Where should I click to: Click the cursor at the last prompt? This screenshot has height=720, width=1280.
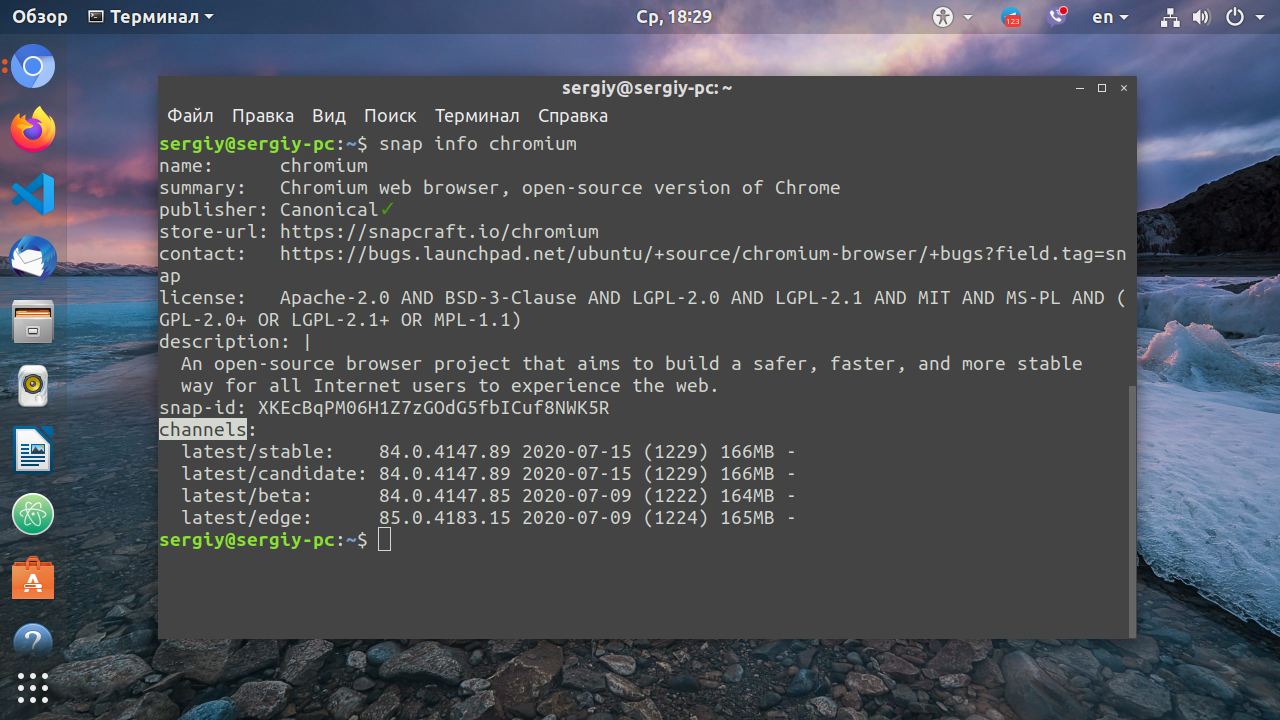pos(385,540)
